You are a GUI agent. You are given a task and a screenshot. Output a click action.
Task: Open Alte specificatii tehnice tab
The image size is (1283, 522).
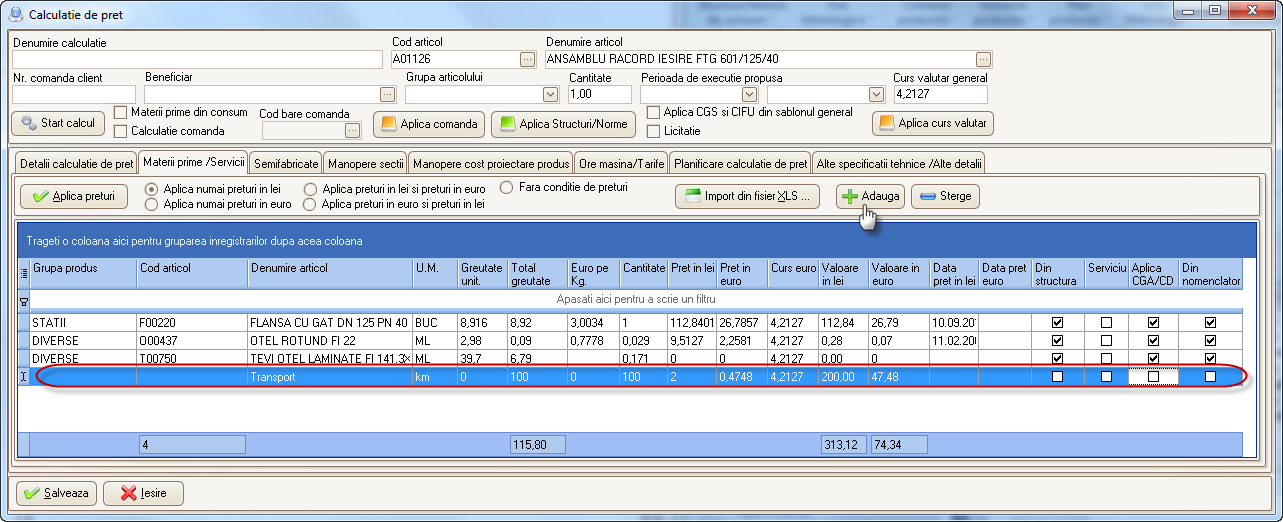(900, 163)
